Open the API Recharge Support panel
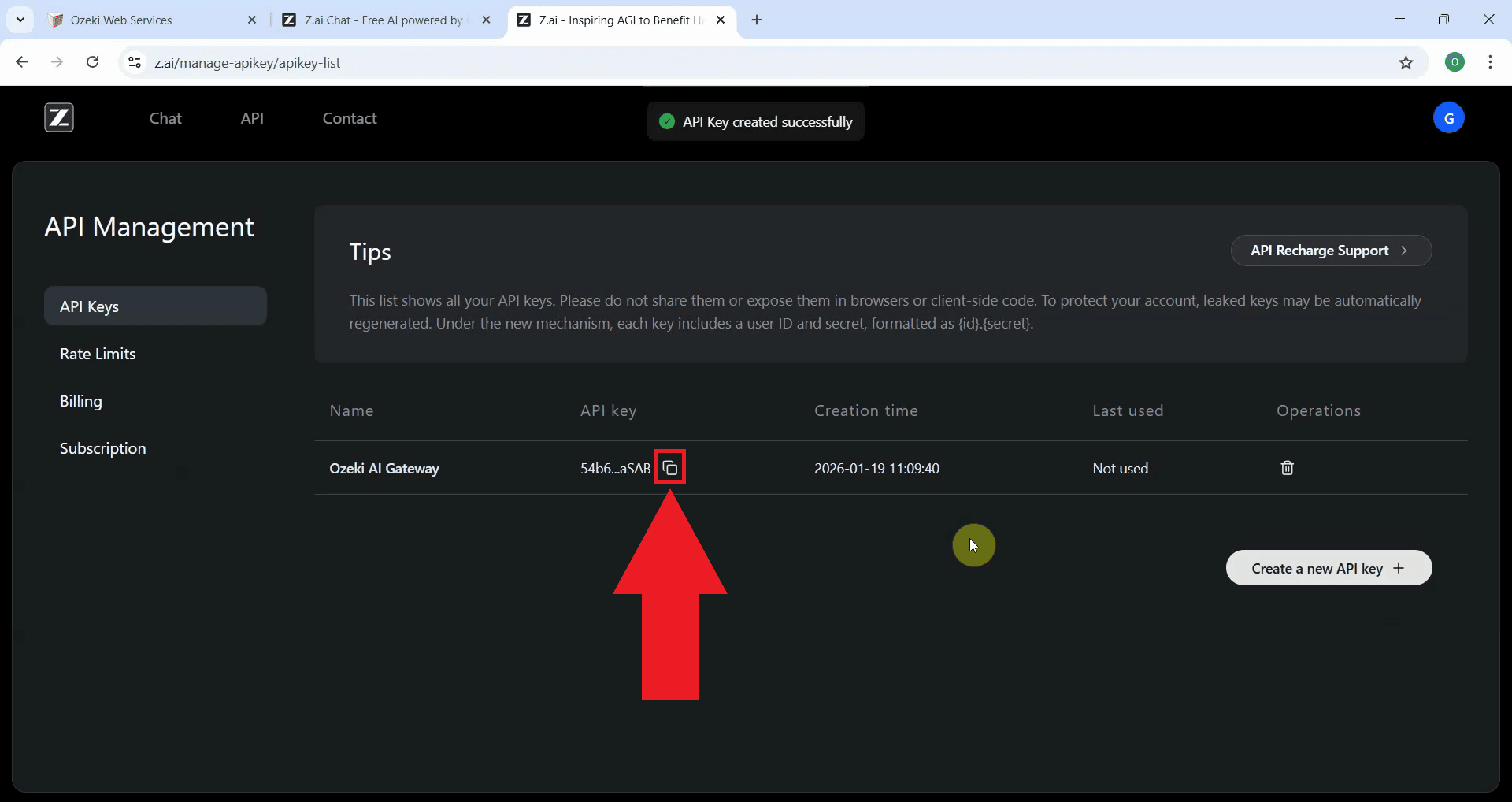 coord(1331,250)
